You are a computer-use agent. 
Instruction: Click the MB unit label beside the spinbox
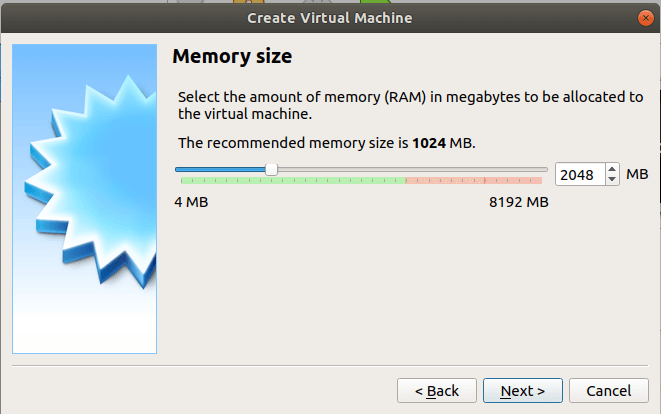(637, 174)
